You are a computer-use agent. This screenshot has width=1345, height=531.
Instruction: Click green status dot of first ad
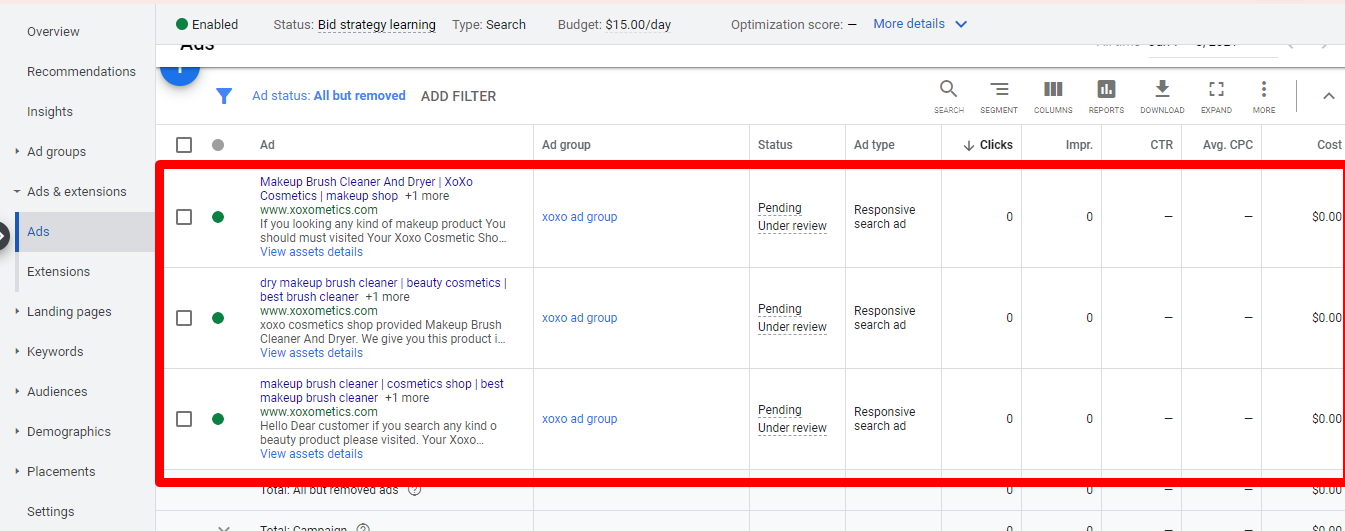click(218, 217)
